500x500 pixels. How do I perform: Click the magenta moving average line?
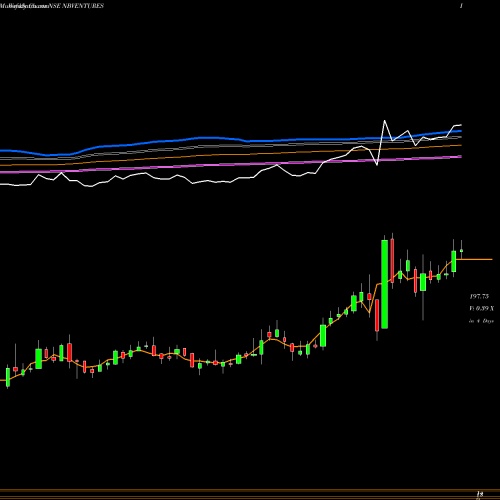(231, 165)
